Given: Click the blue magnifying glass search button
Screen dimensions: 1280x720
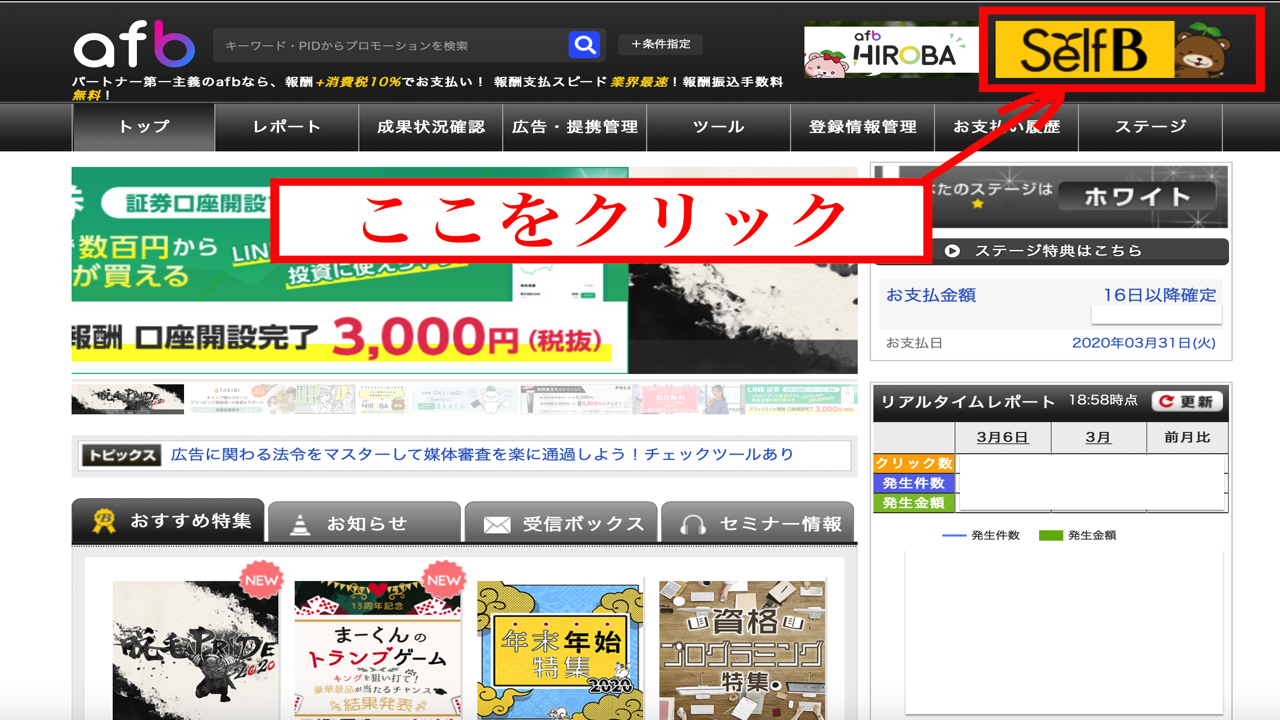Looking at the screenshot, I should click(584, 45).
